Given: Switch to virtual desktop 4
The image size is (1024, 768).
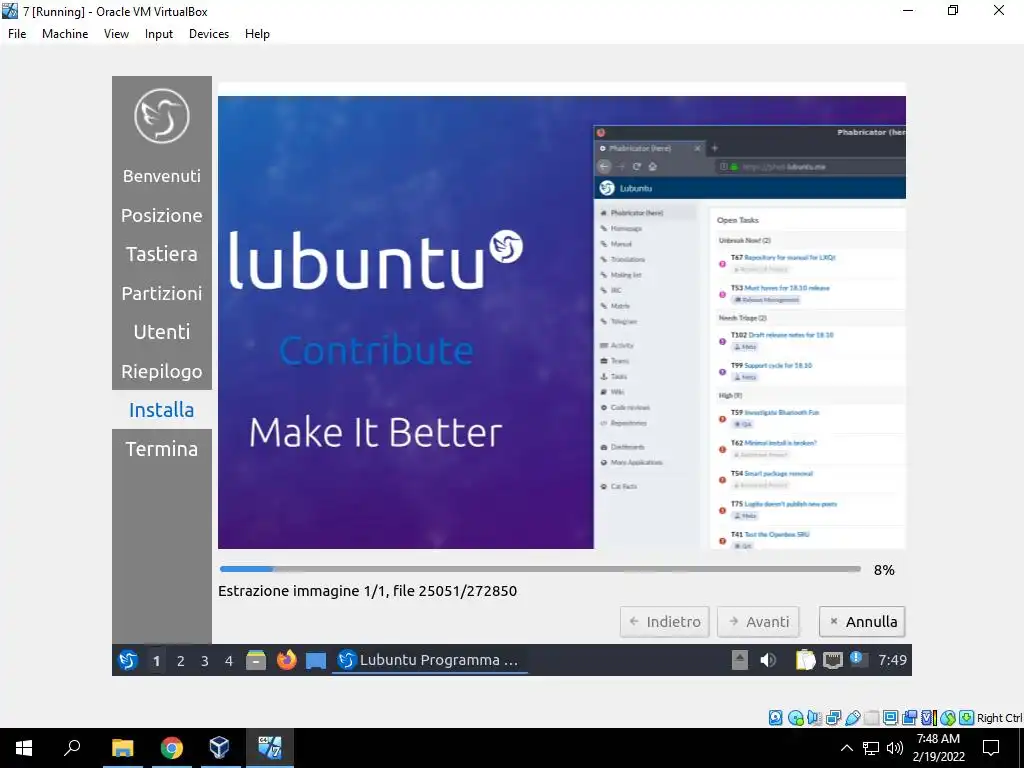Looking at the screenshot, I should click(229, 661).
